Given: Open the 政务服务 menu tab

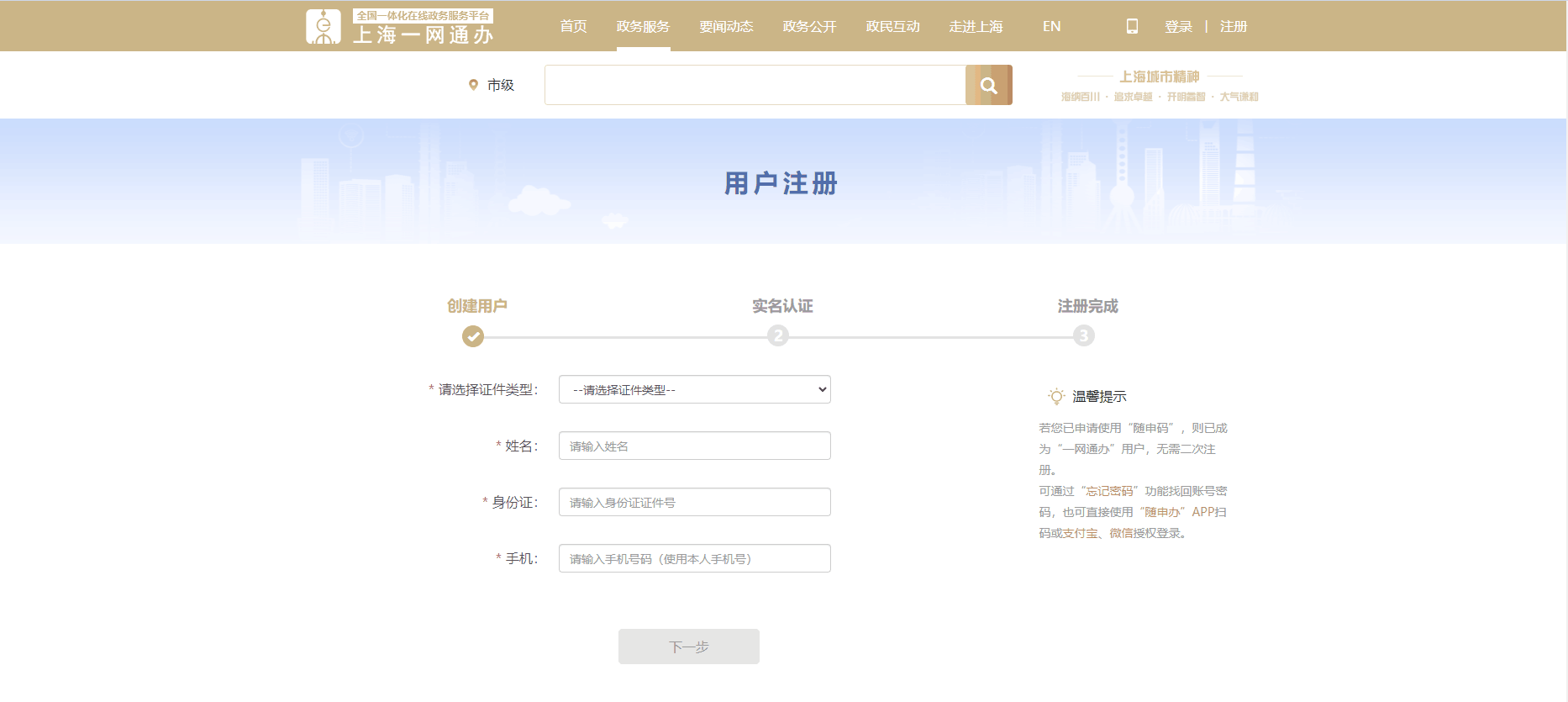Looking at the screenshot, I should 643,26.
